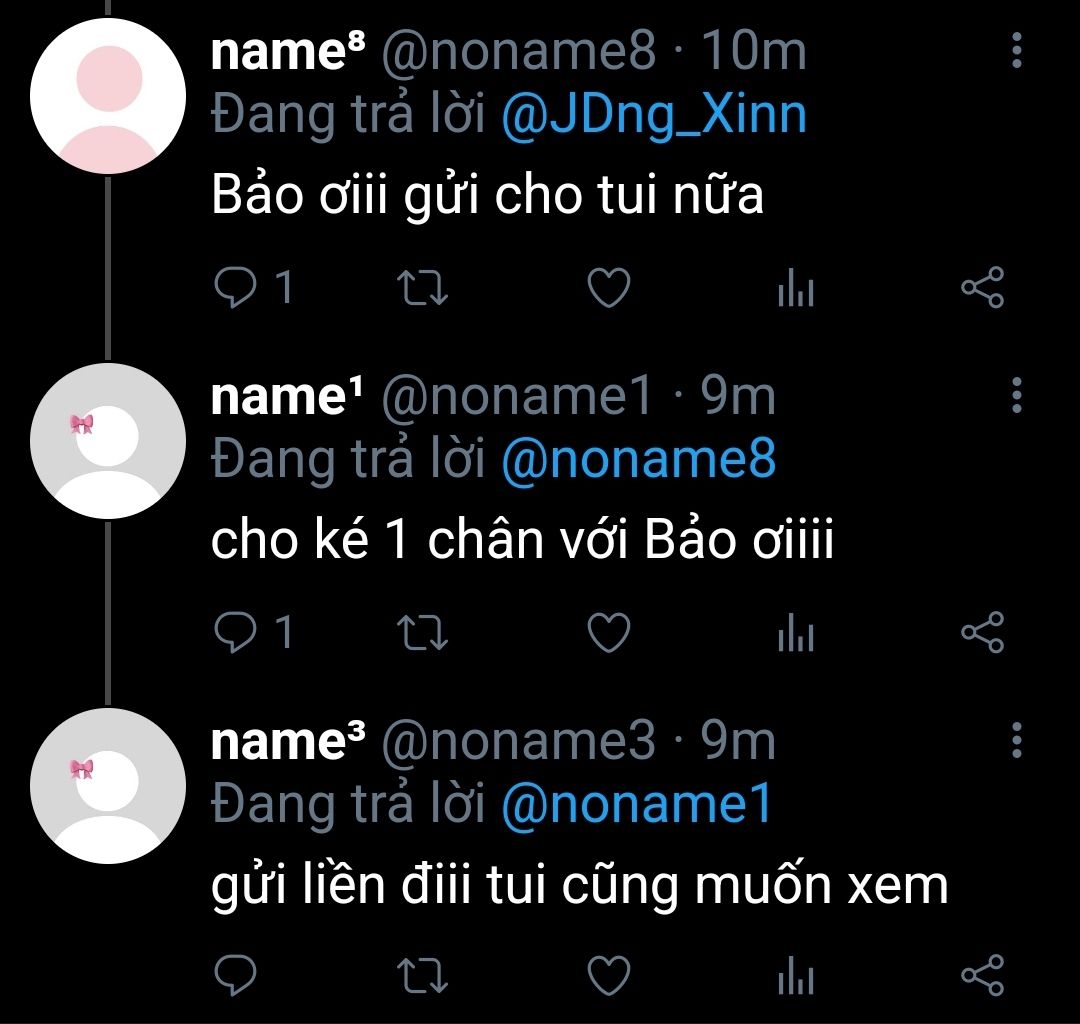Share the noname3 tweet
1080x1024 pixels.
(x=982, y=975)
